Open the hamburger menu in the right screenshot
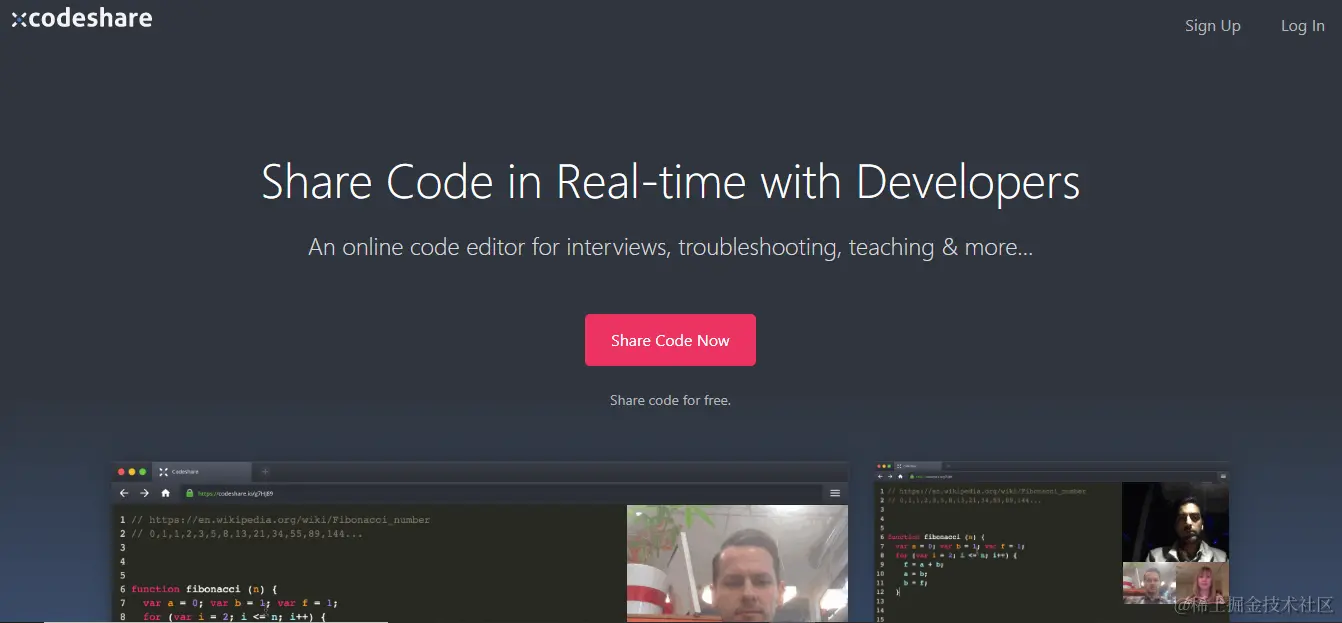 [x=1223, y=475]
